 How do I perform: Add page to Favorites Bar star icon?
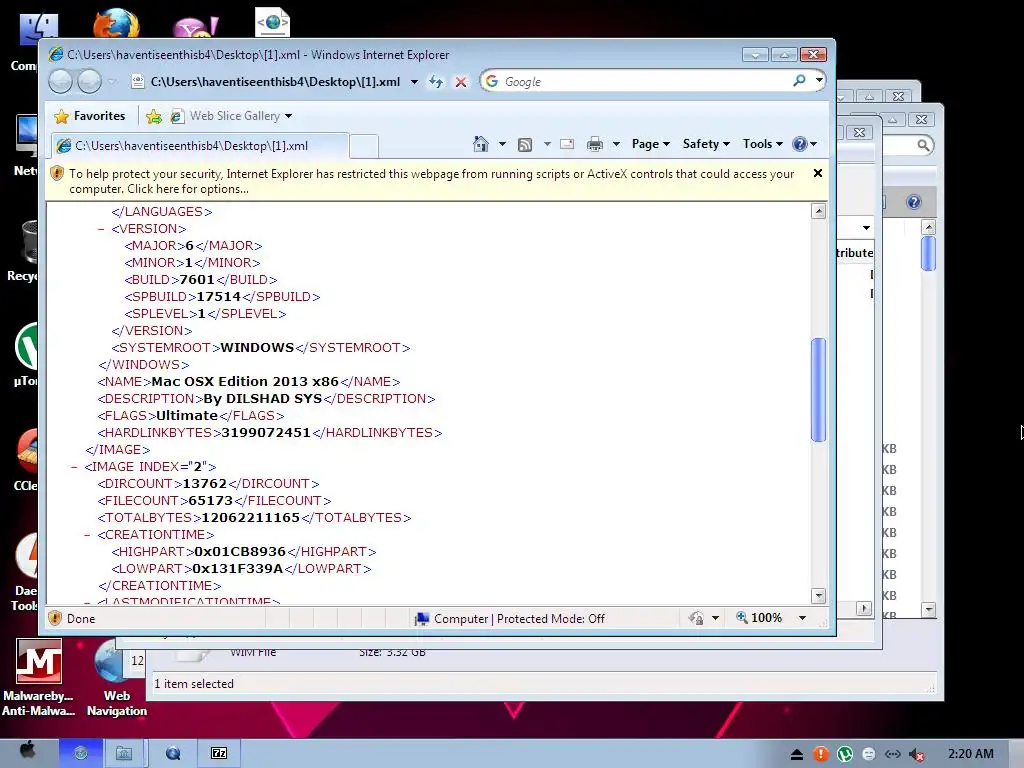click(154, 116)
